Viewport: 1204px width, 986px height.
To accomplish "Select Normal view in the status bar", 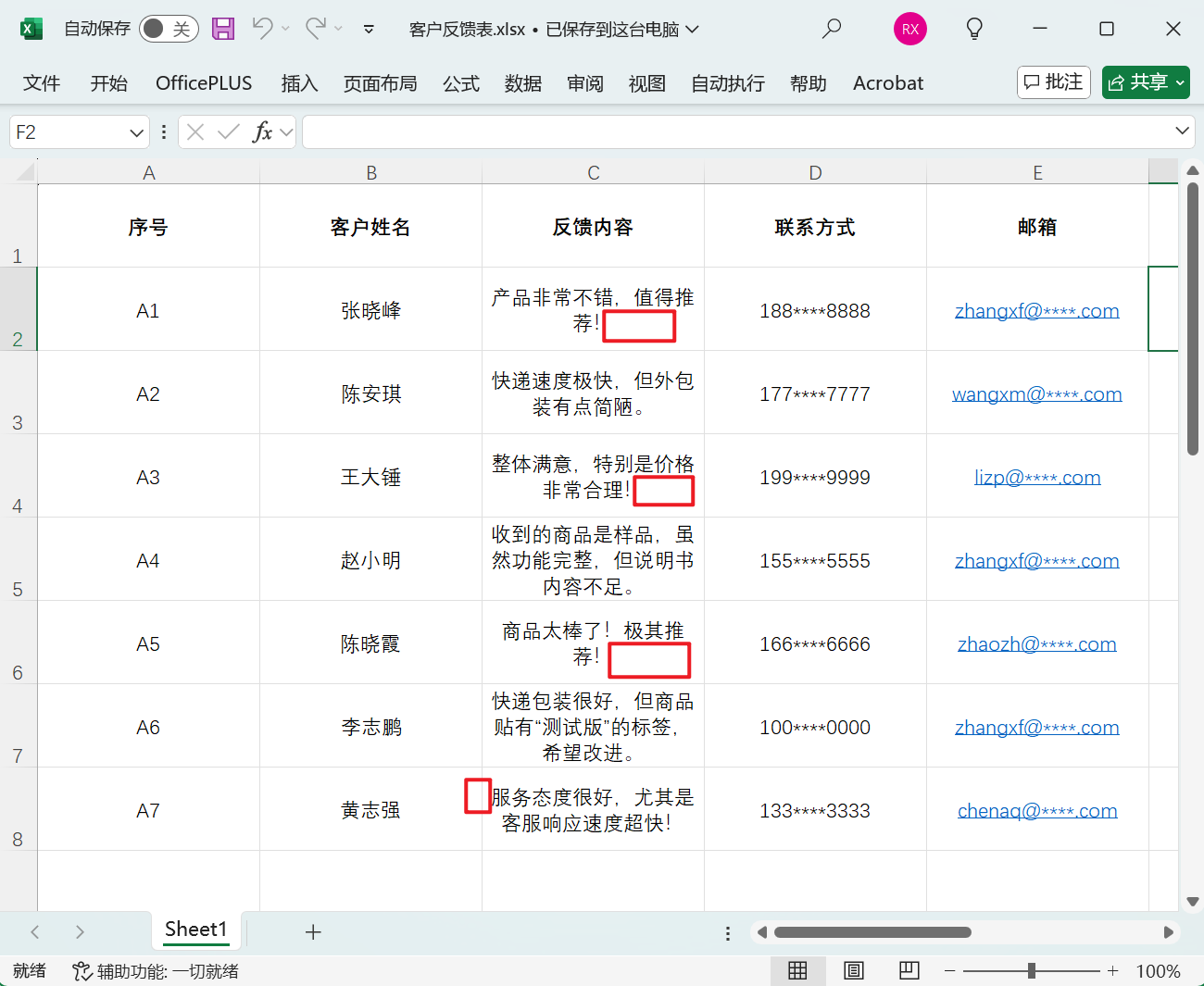I will (x=797, y=970).
